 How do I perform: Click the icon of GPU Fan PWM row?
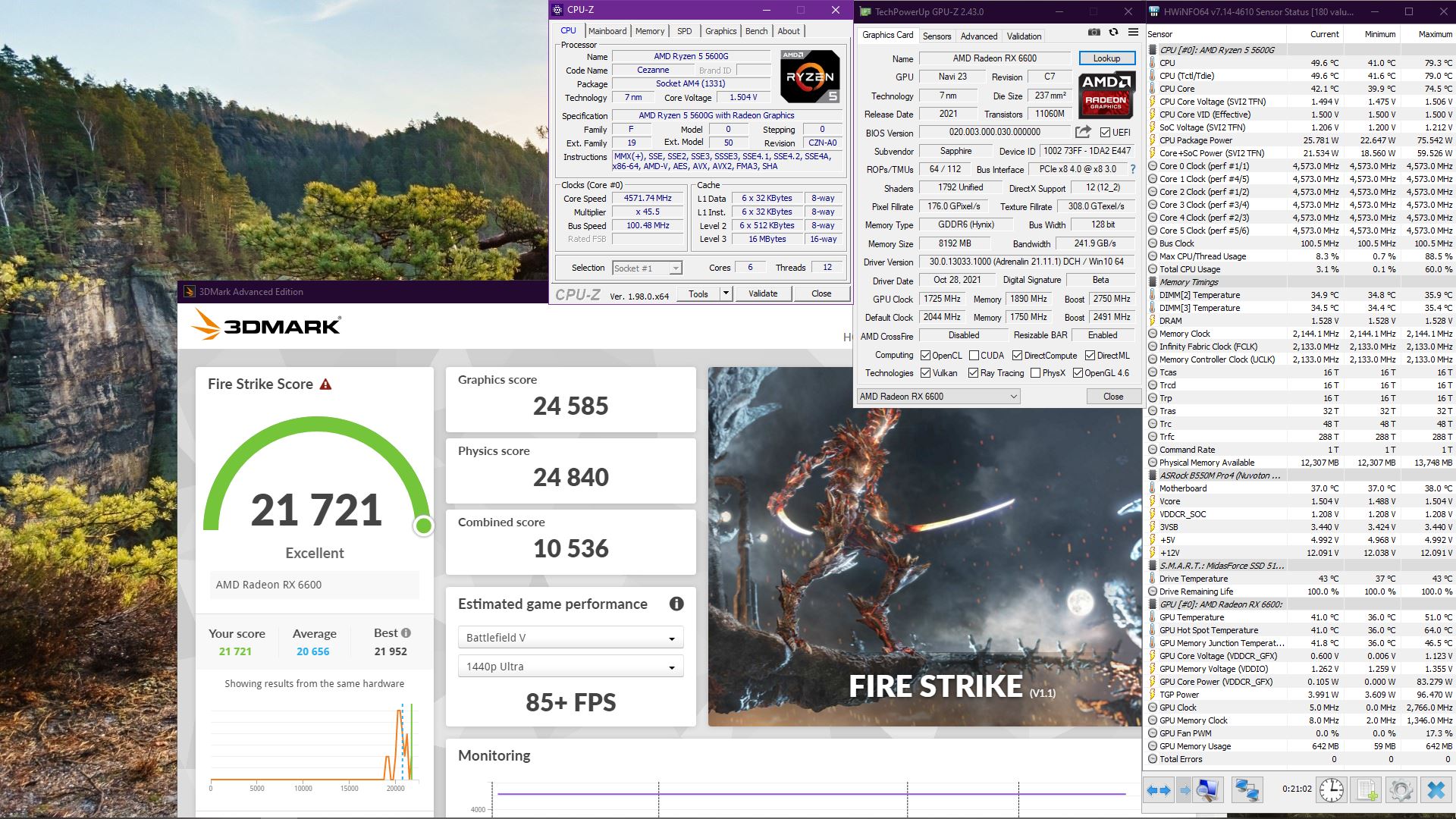point(1153,733)
